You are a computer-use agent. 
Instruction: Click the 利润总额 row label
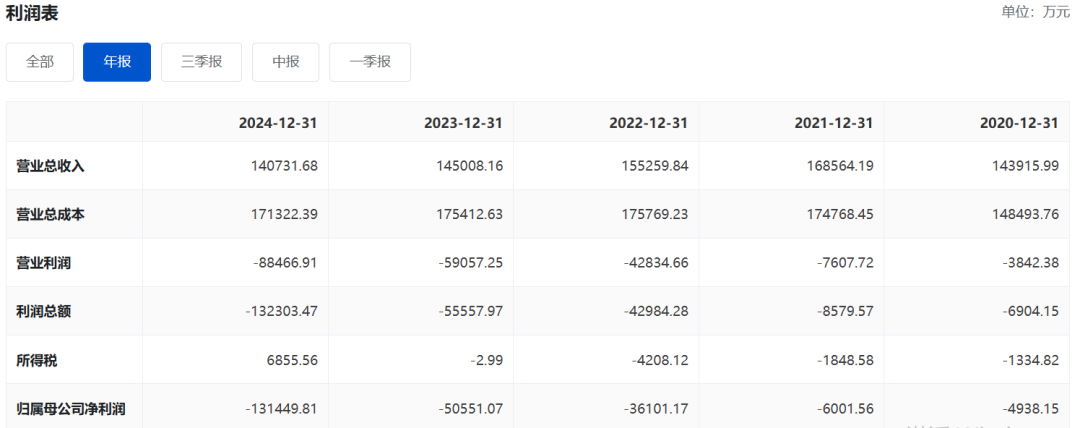[x=44, y=311]
